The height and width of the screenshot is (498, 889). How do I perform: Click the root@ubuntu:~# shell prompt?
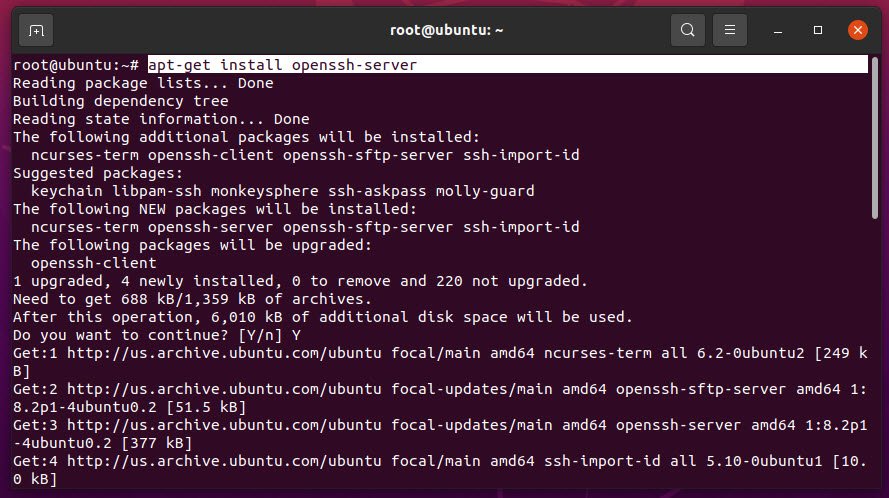[76, 65]
